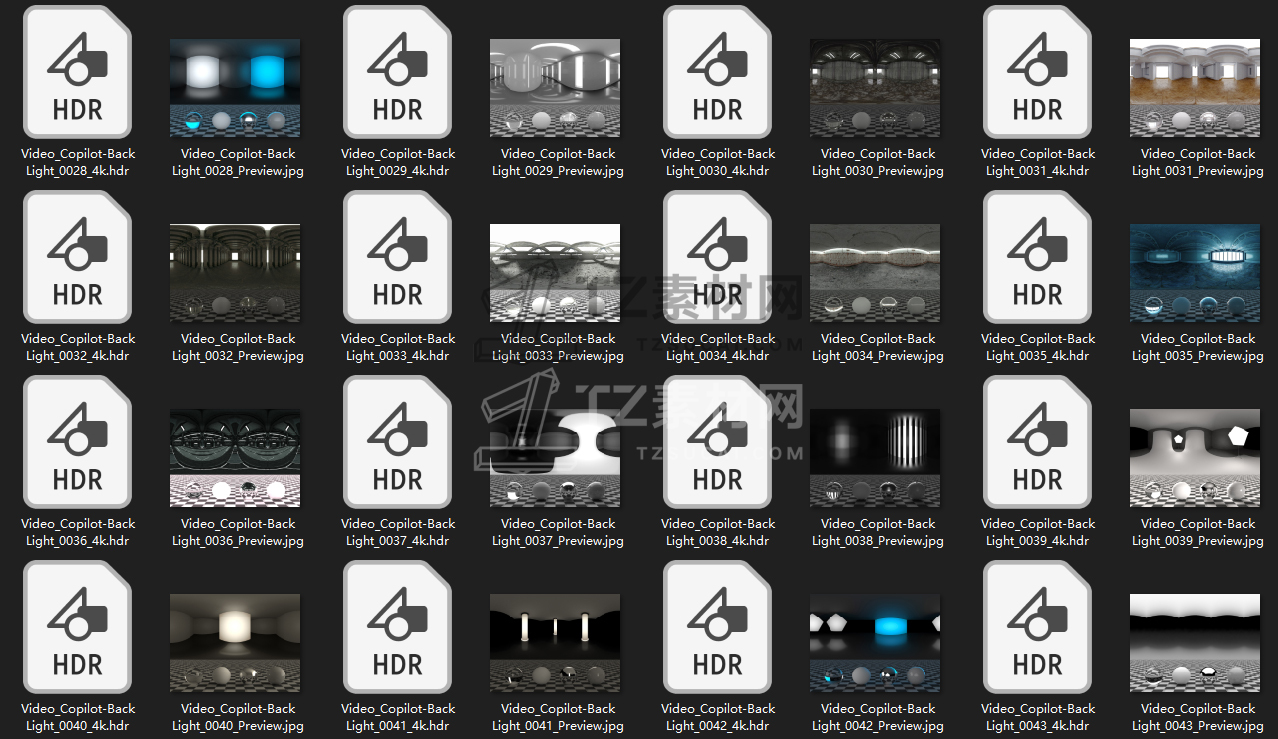
Task: Click the file name text BackLight_0040_4k.hdr
Action: [x=78, y=717]
